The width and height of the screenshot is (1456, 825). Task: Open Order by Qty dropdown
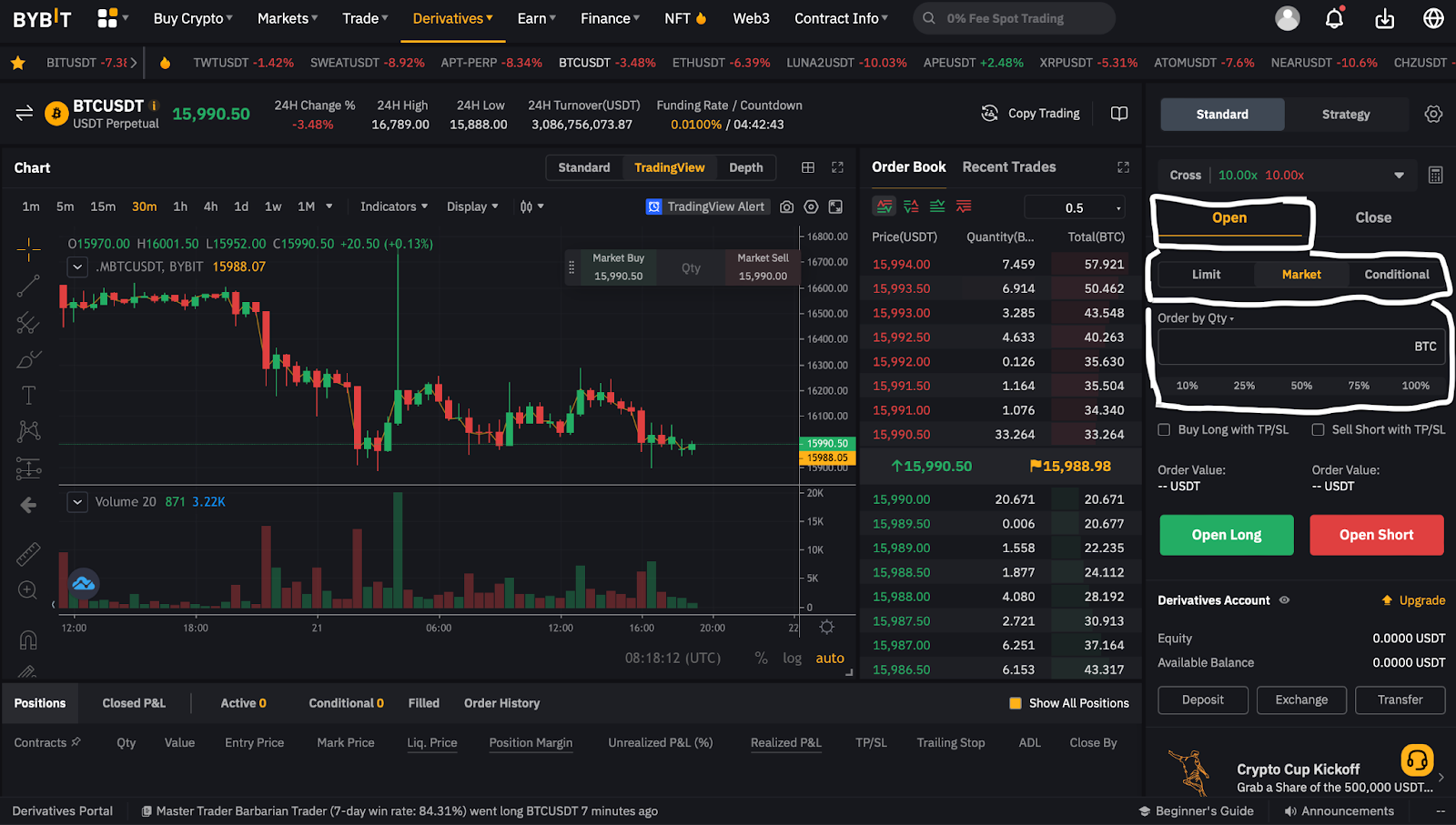[x=1196, y=318]
